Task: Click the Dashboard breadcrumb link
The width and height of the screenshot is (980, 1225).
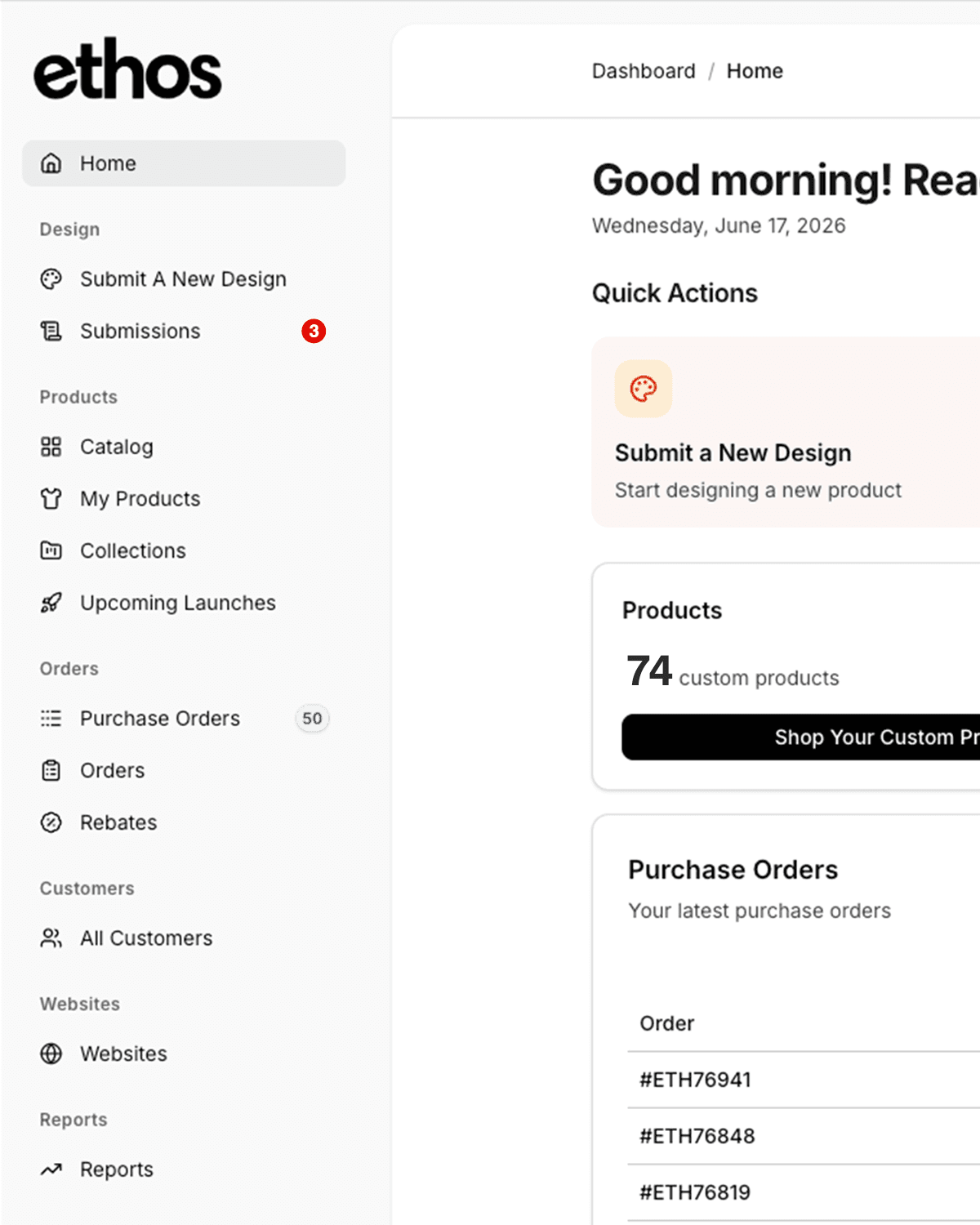Action: coord(644,71)
